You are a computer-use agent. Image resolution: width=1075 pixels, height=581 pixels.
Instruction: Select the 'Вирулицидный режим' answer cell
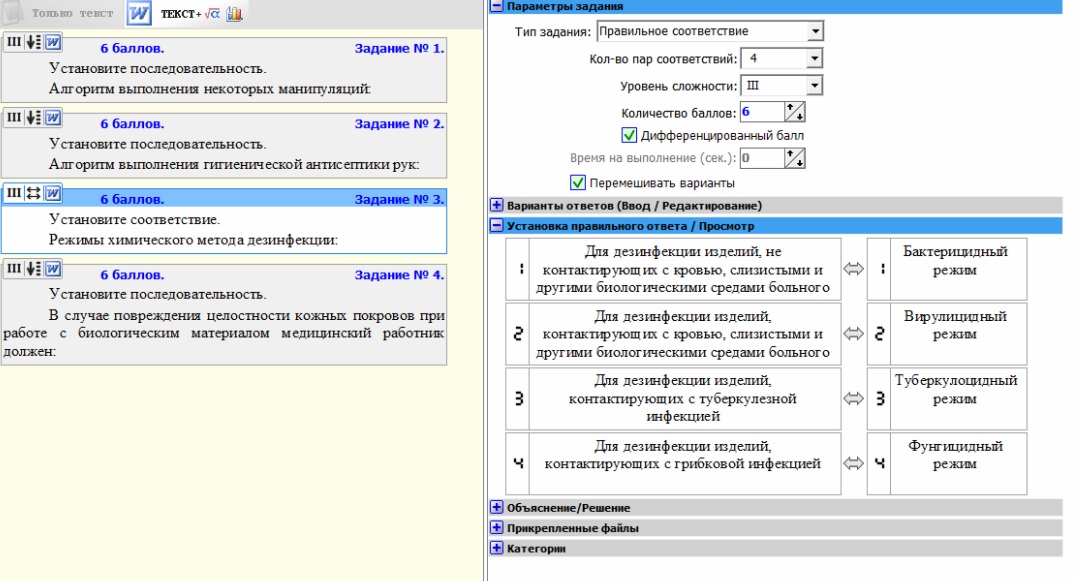tap(958, 333)
